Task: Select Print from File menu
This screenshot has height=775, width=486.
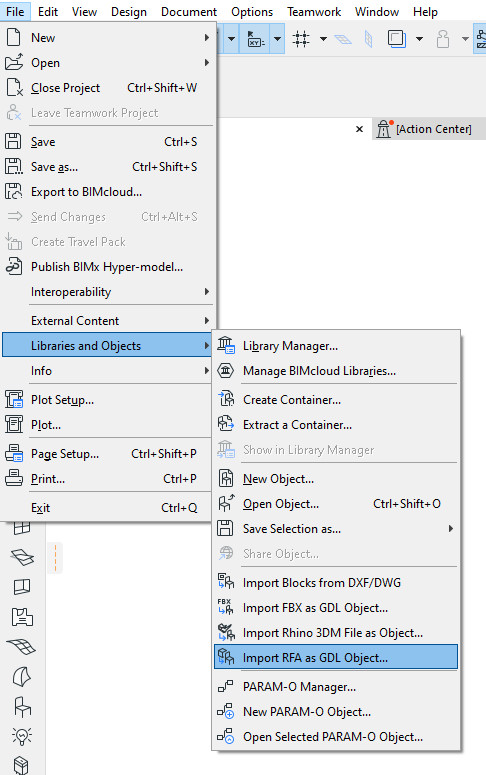Action: [108, 478]
